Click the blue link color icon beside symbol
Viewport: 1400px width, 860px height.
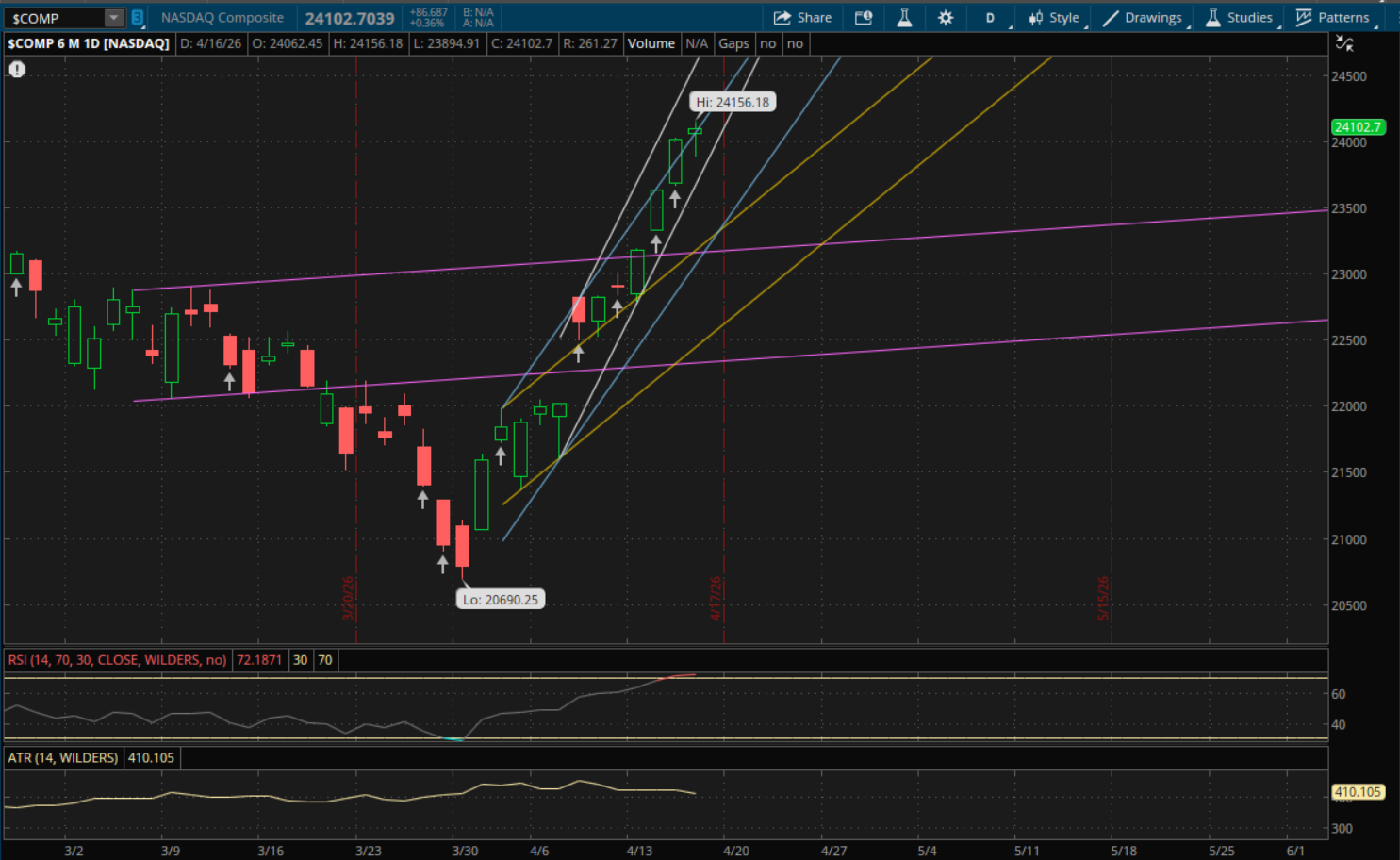138,18
